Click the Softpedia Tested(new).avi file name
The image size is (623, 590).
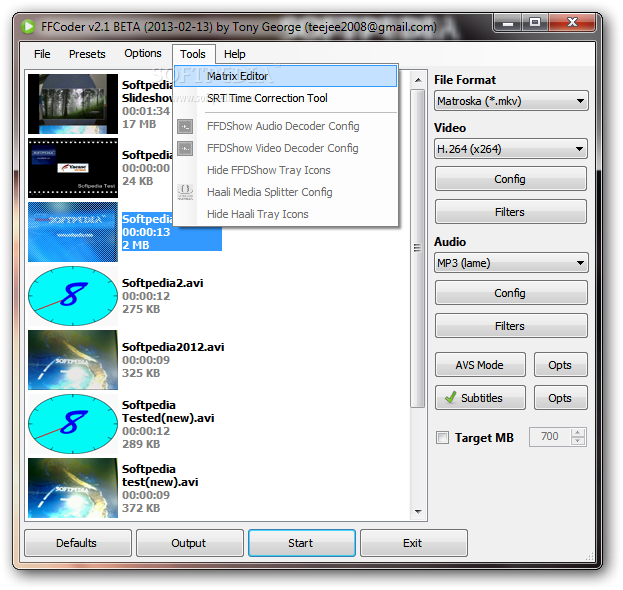tap(168, 411)
